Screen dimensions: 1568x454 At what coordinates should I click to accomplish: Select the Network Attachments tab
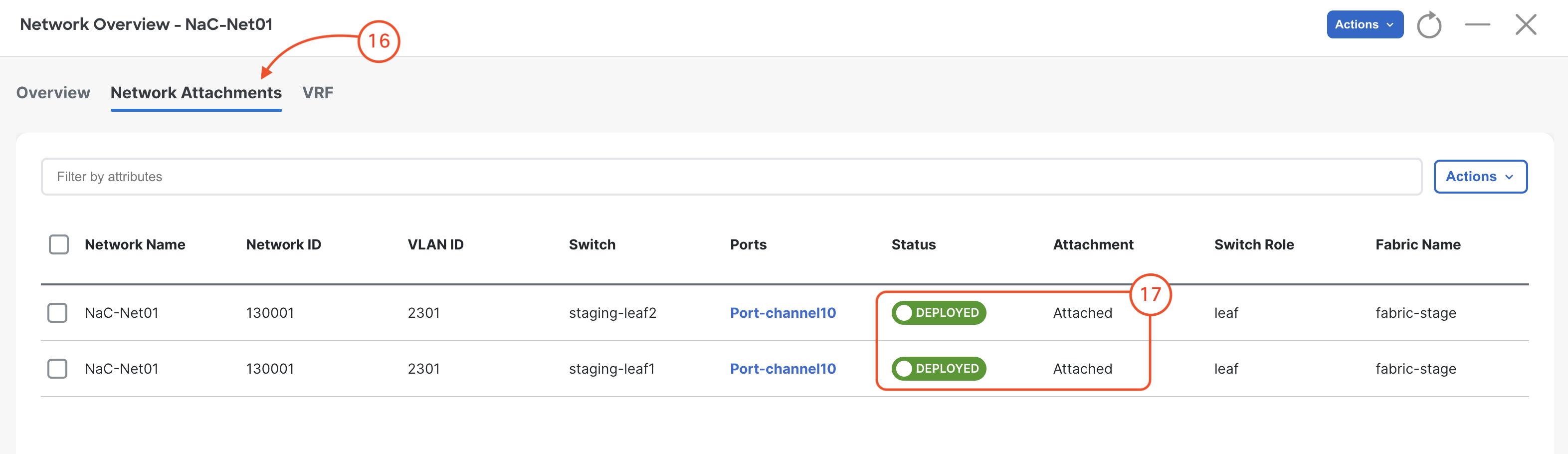click(x=196, y=92)
